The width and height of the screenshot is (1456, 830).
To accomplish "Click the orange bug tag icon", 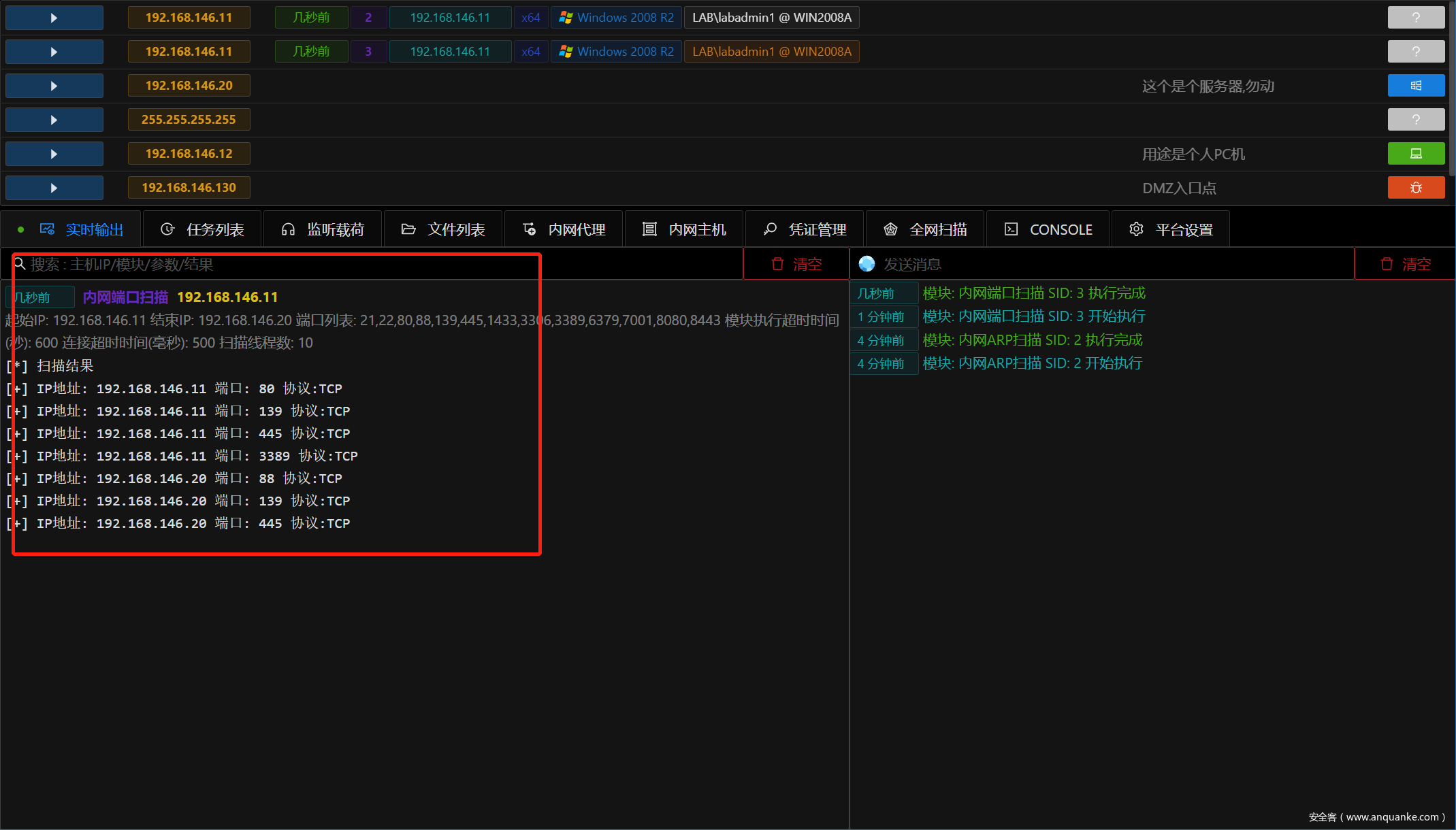I will (1416, 188).
